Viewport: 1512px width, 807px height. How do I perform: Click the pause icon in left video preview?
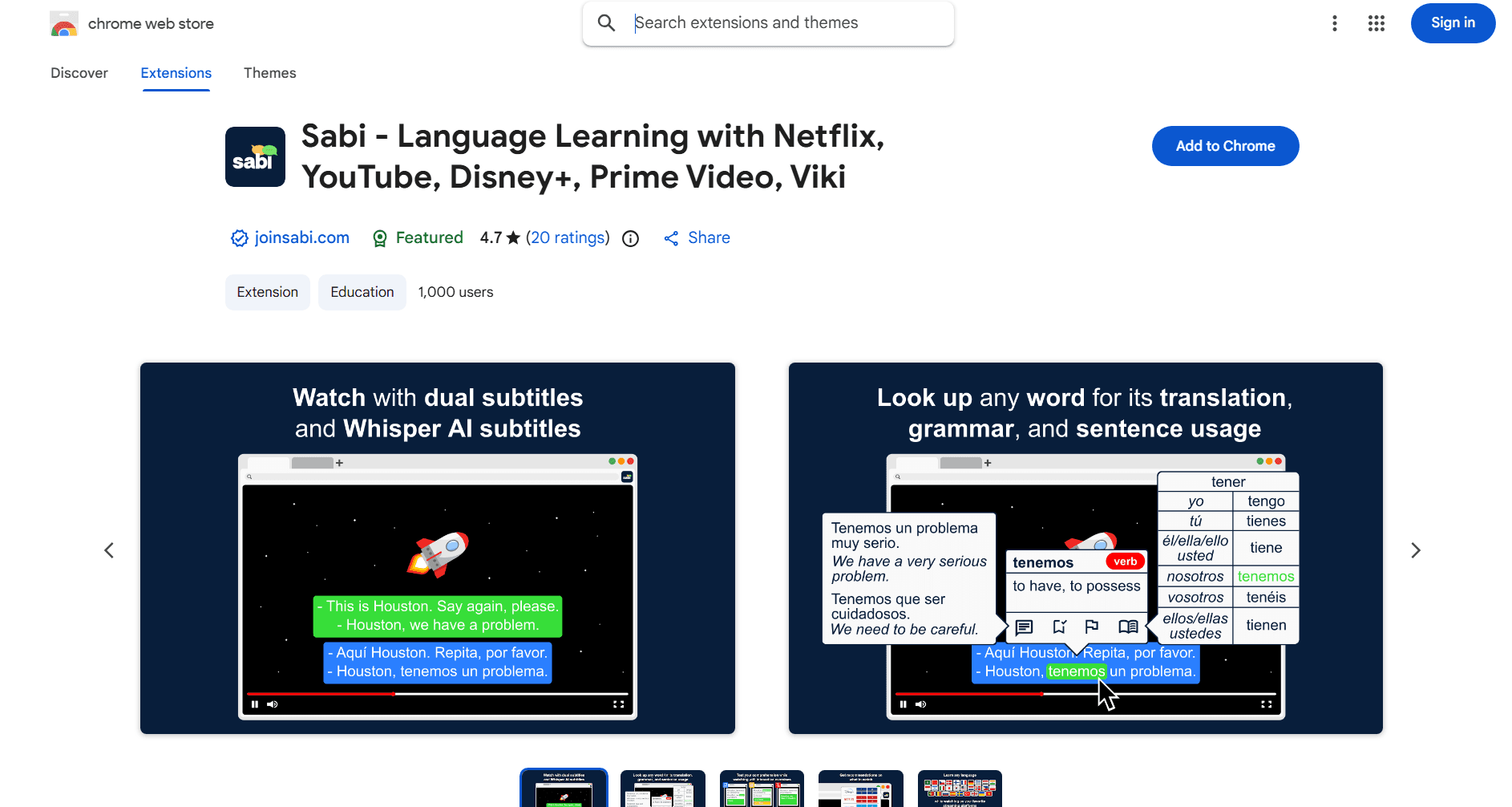pyautogui.click(x=255, y=704)
